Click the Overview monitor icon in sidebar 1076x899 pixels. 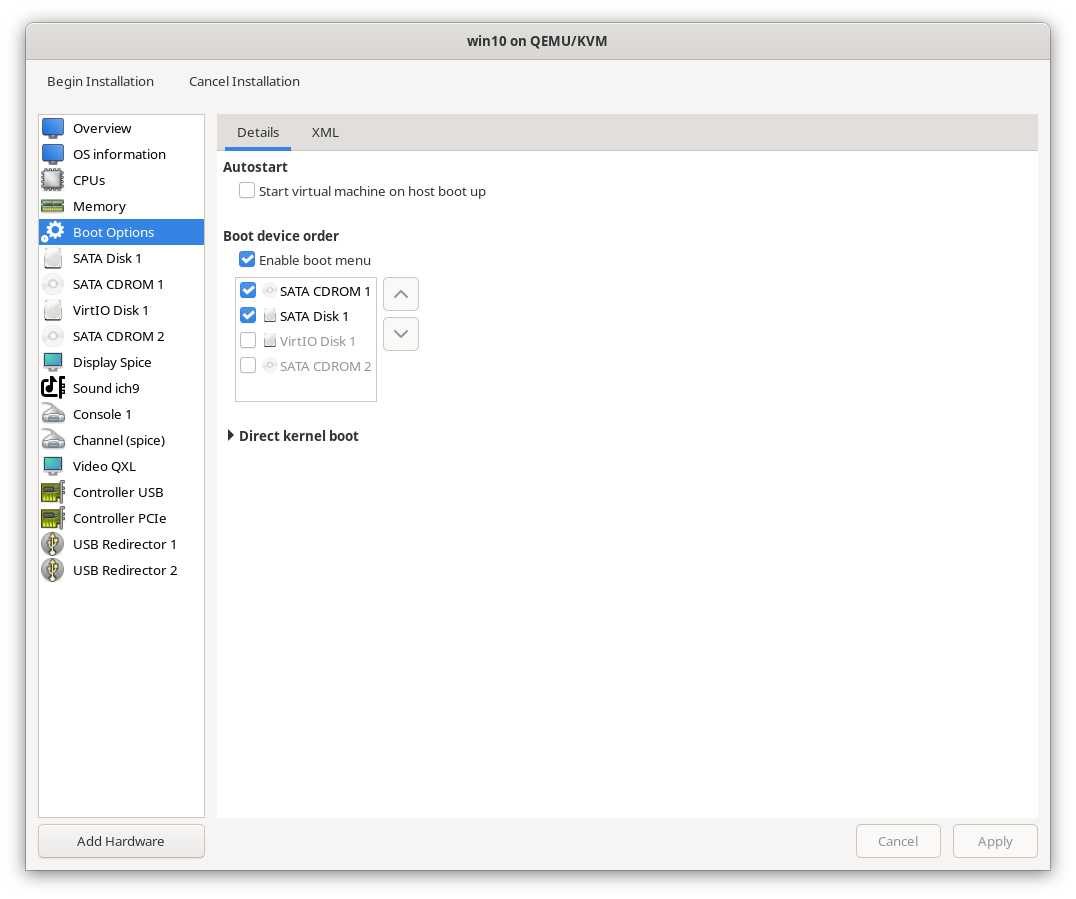coord(53,128)
